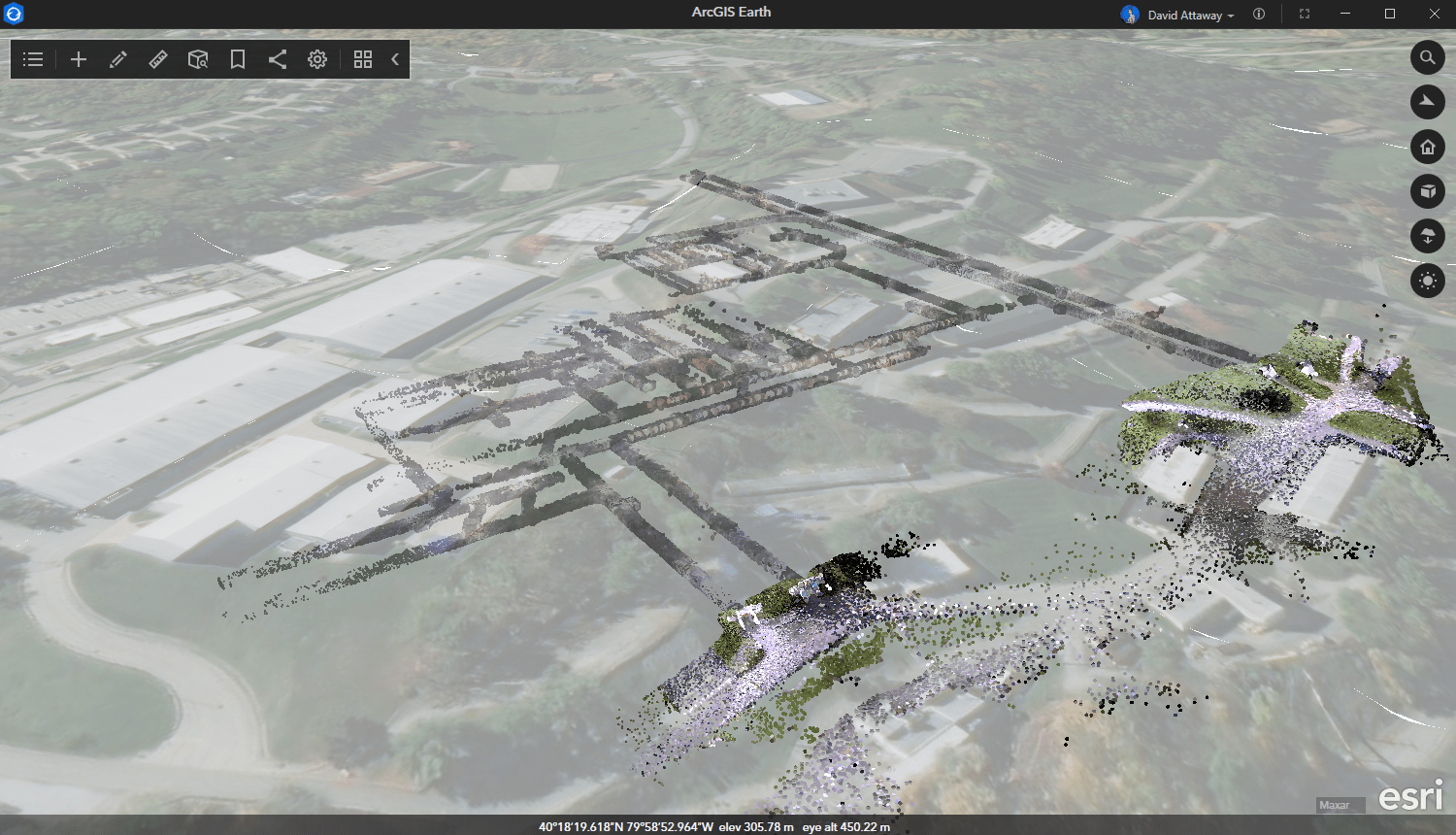Click the elev 305.78 m readout
The height and width of the screenshot is (835, 1456).
756,827
